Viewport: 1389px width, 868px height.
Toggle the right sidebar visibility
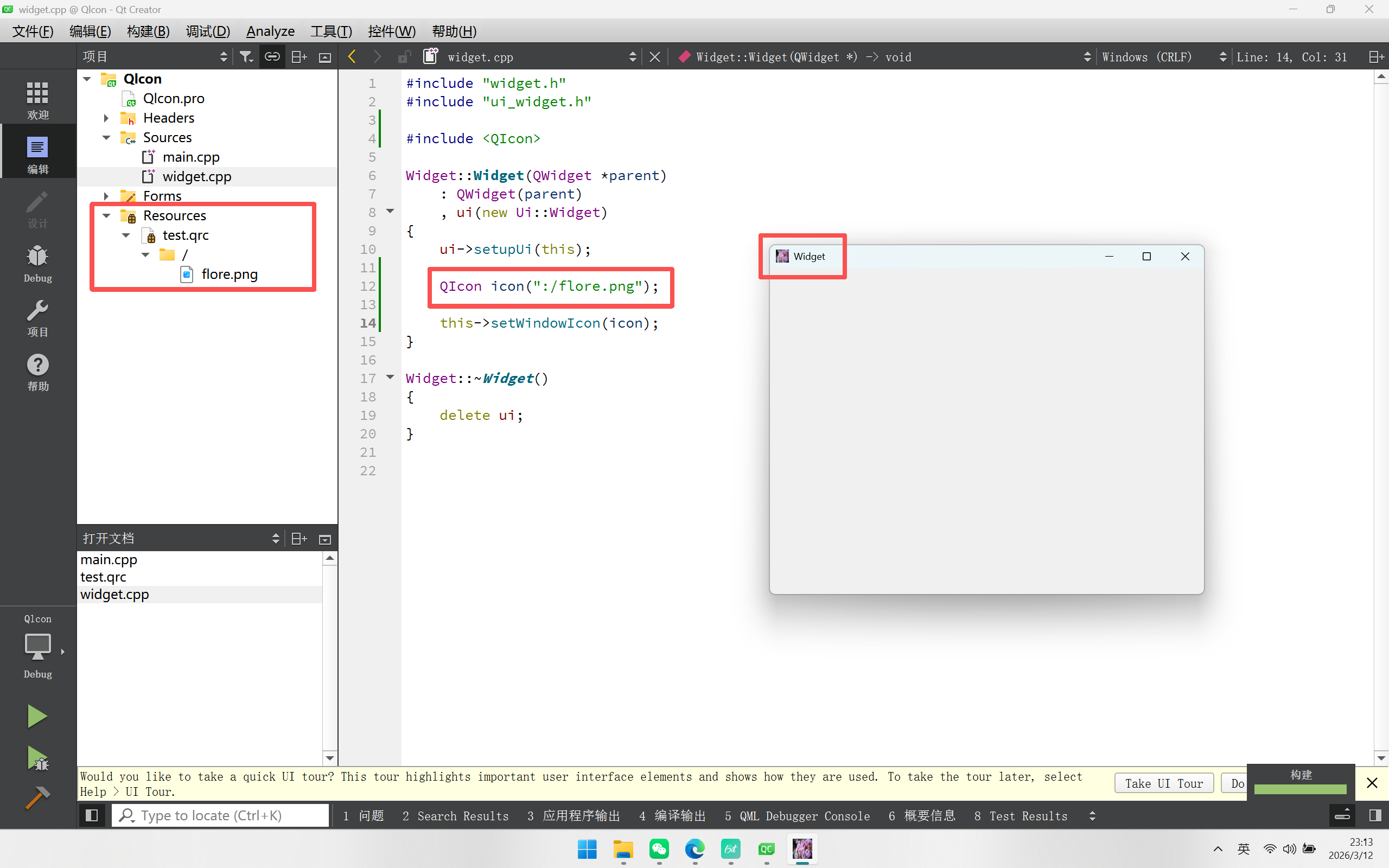point(1375,816)
